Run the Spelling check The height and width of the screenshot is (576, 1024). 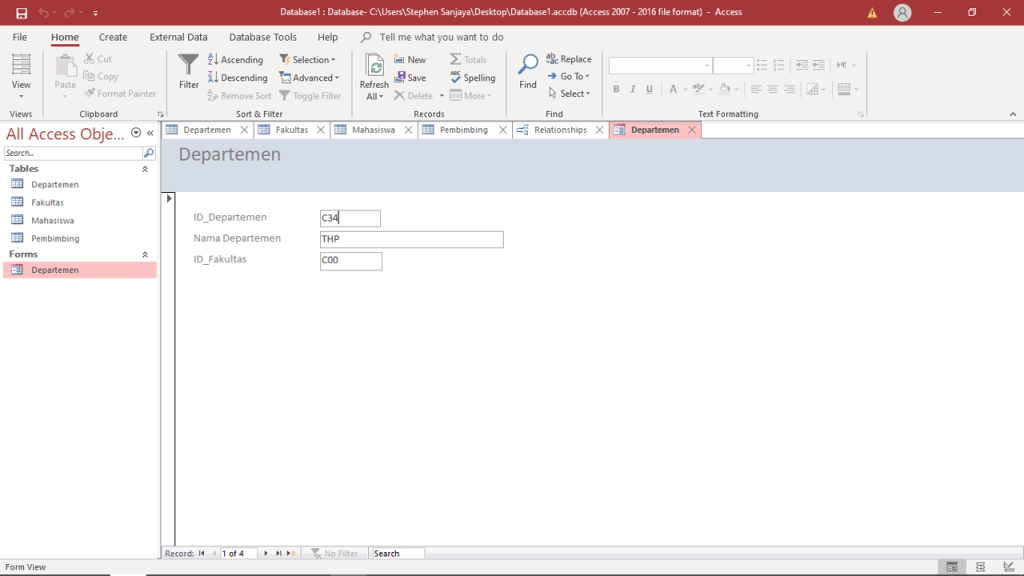[472, 78]
